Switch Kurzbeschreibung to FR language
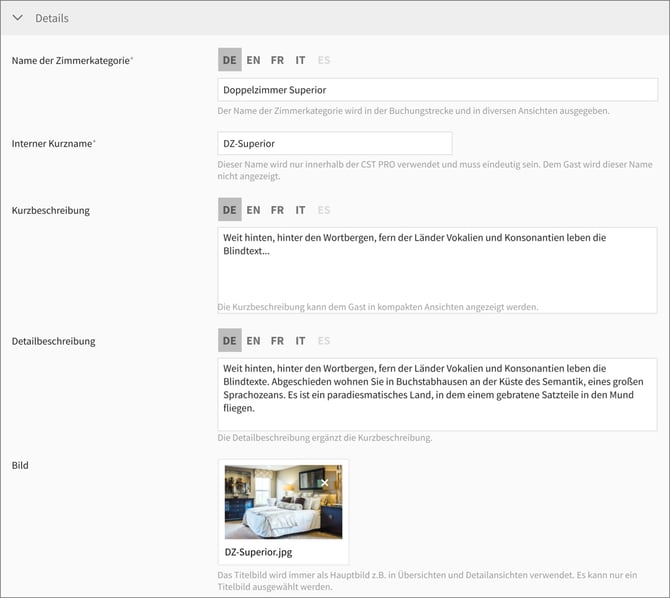 [277, 210]
